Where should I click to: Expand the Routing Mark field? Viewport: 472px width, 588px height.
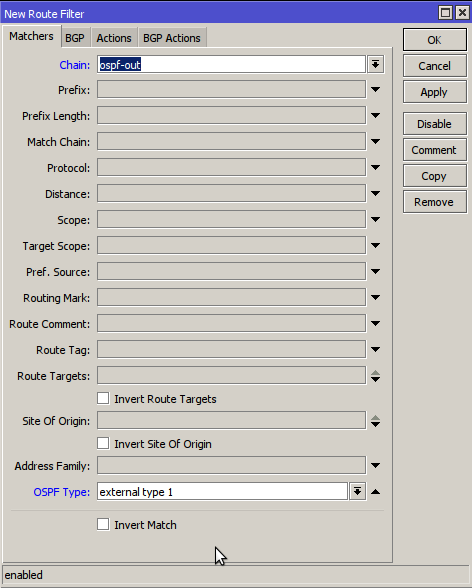[375, 297]
